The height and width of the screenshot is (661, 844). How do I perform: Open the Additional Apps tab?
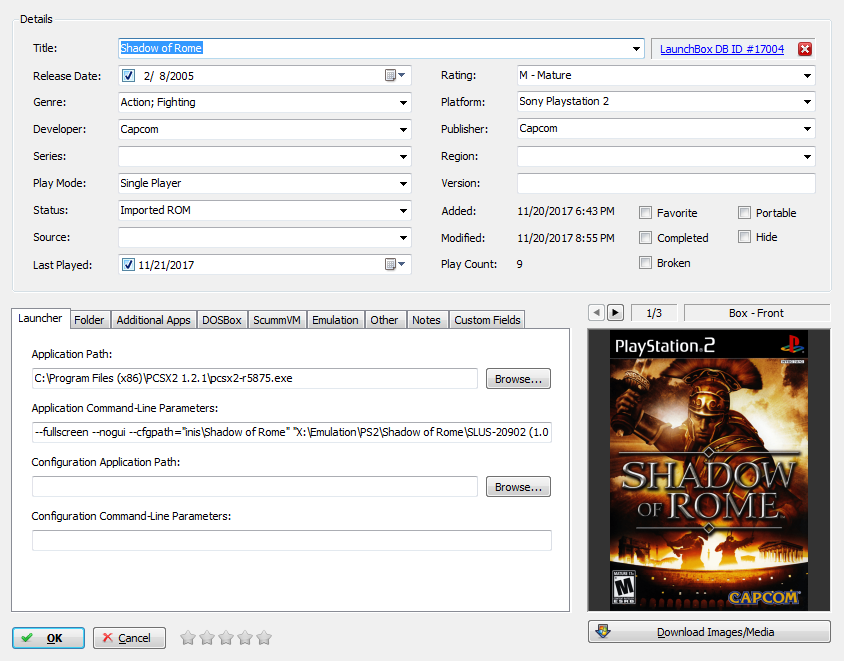point(153,320)
